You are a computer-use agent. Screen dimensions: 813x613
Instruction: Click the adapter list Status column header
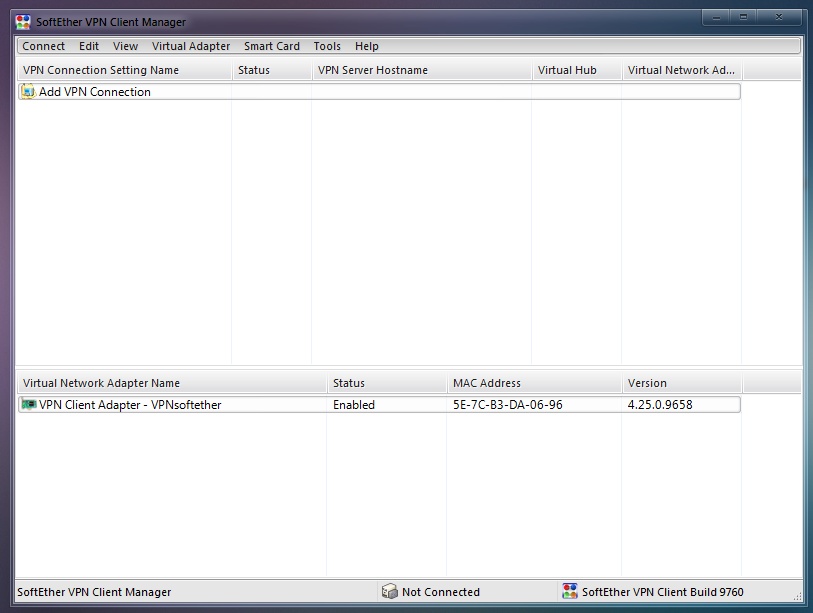pos(387,383)
